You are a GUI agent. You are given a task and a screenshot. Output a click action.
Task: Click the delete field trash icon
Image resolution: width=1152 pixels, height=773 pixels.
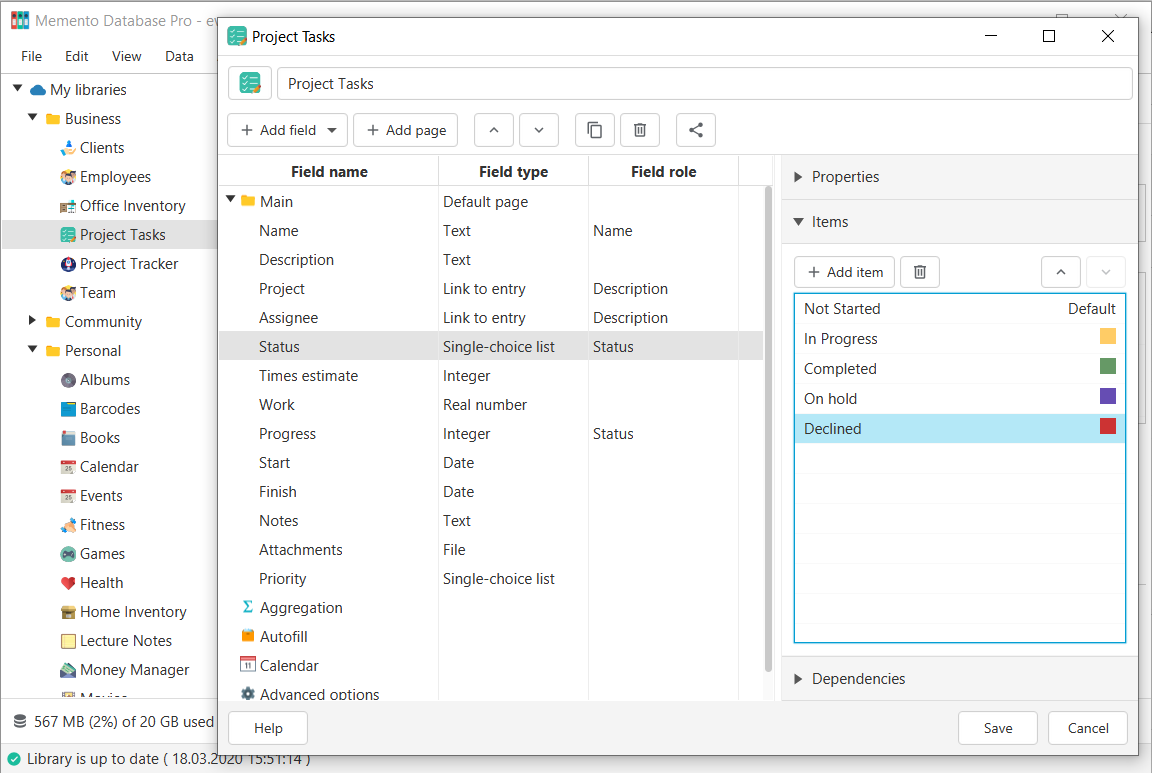click(640, 130)
